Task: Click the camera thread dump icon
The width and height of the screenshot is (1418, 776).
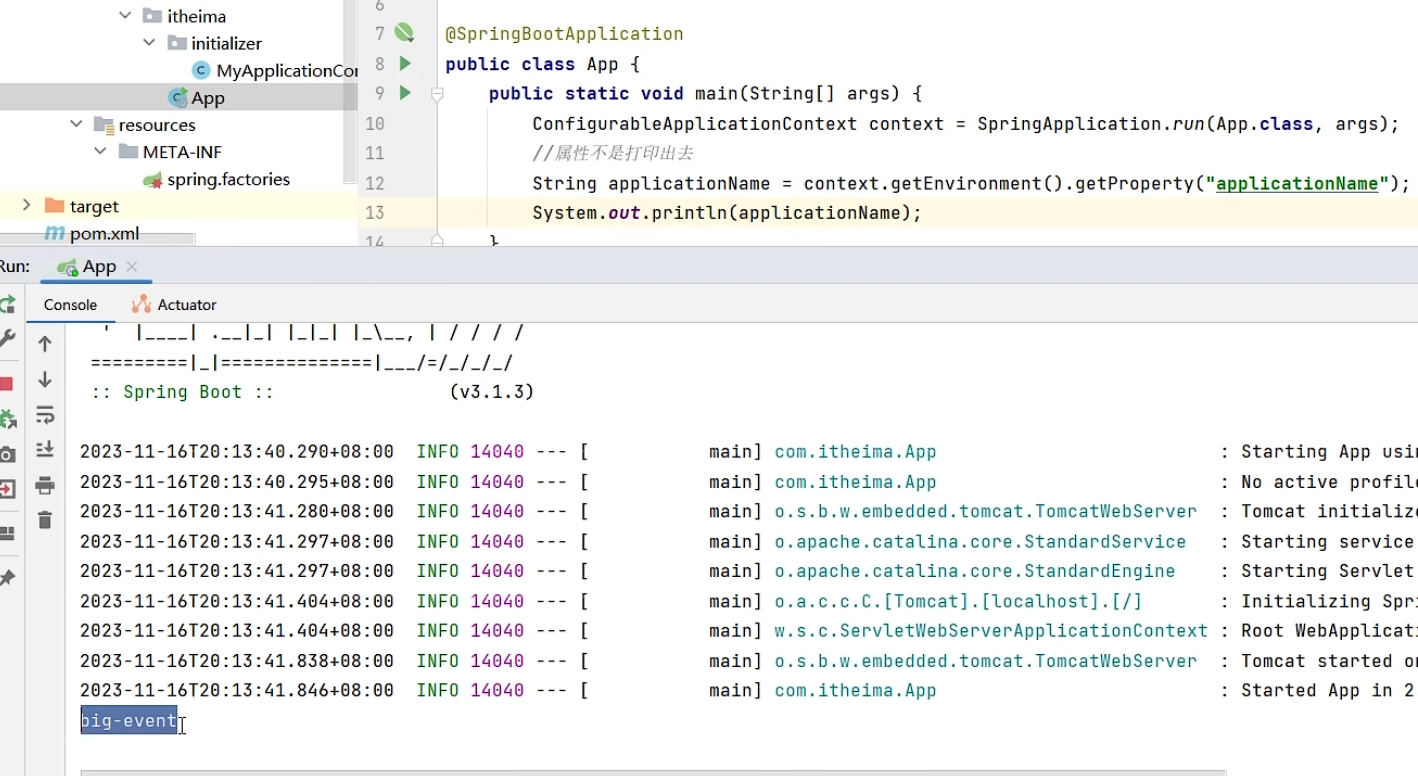Action: [x=6, y=455]
